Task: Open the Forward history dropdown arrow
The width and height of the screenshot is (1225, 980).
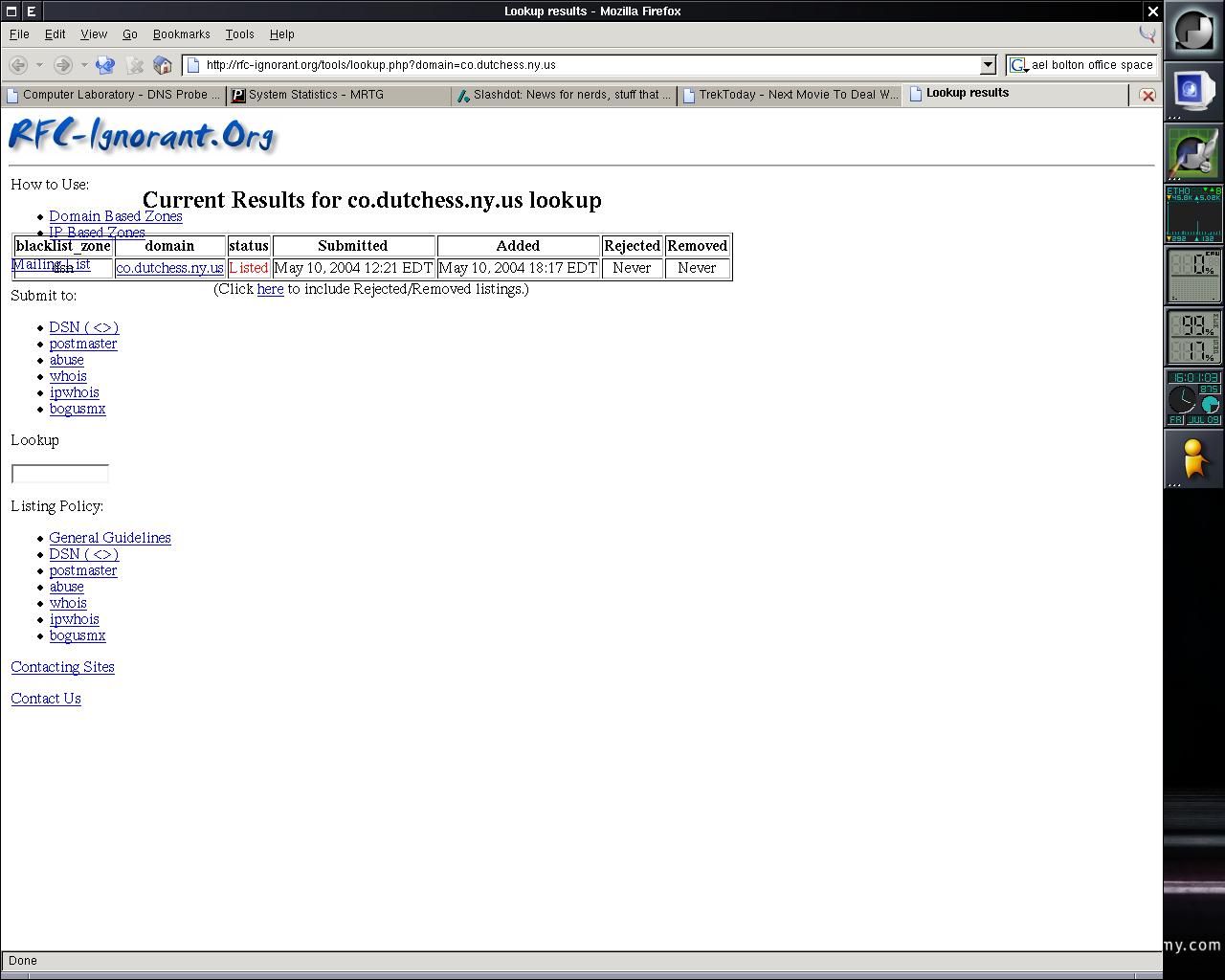Action: click(x=84, y=65)
